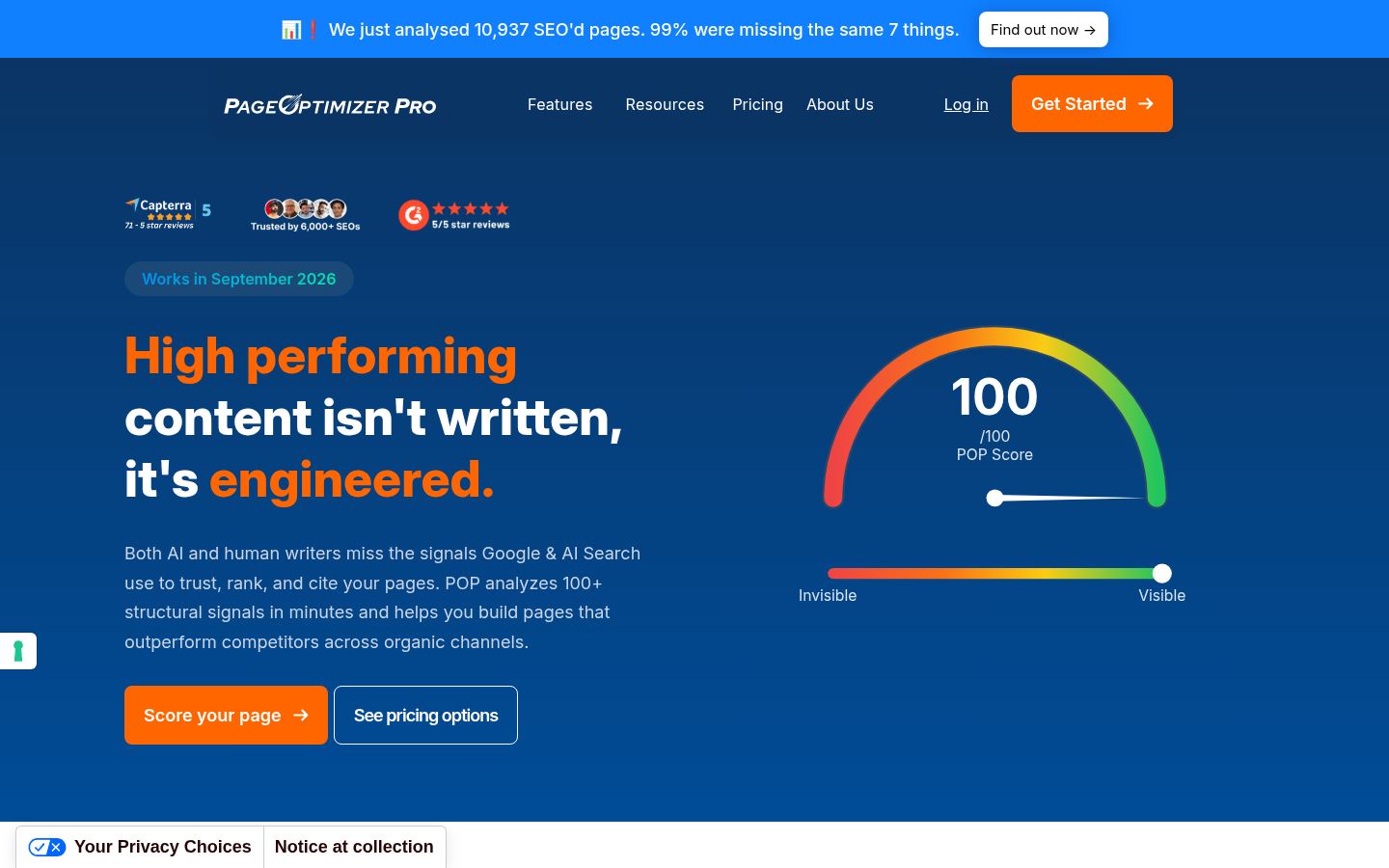1389x868 pixels.
Task: Click the Score your page button
Action: click(226, 715)
